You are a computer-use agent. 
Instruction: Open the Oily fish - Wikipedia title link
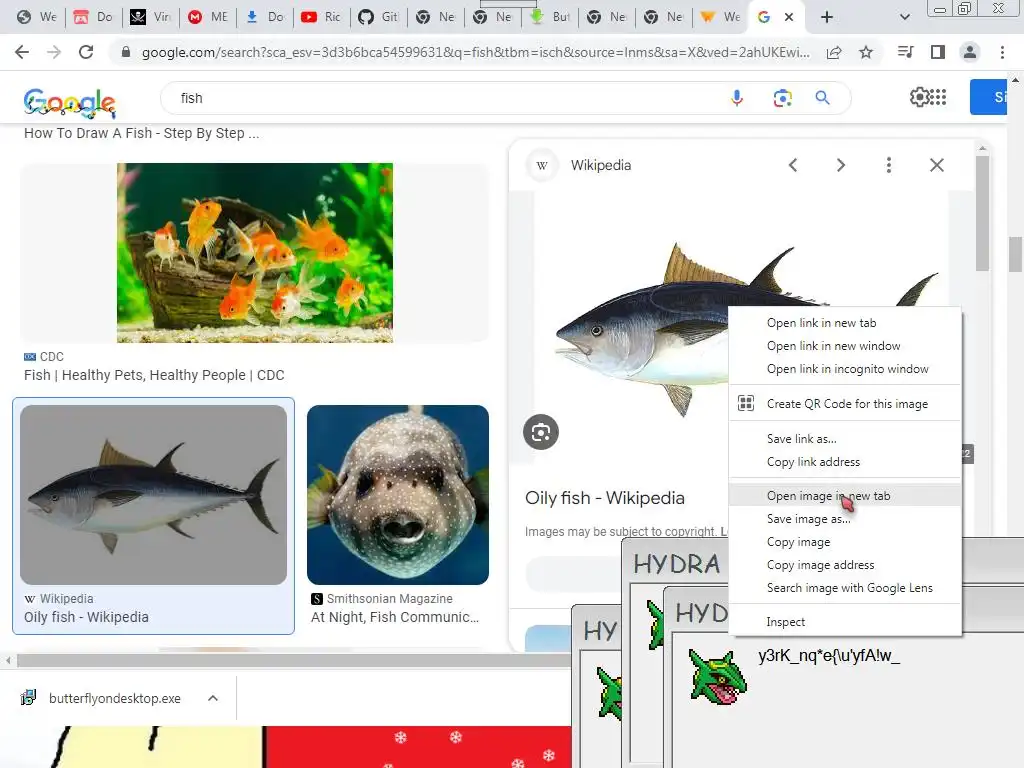605,498
